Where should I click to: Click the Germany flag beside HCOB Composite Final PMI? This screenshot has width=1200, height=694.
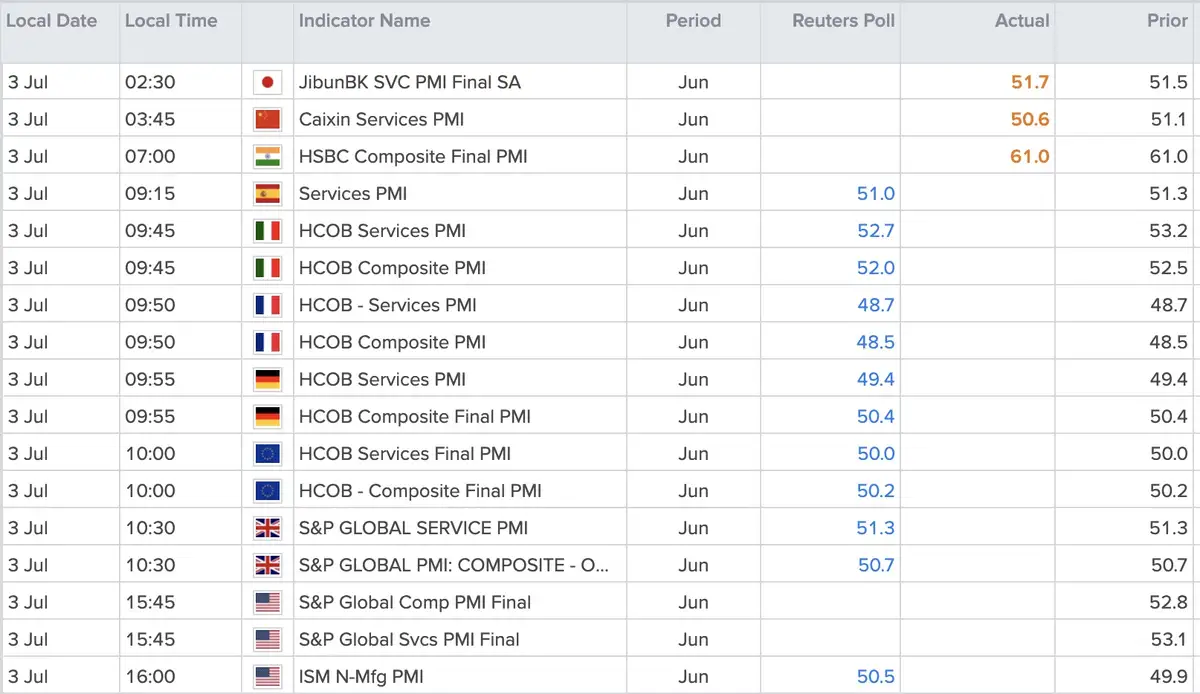point(267,416)
